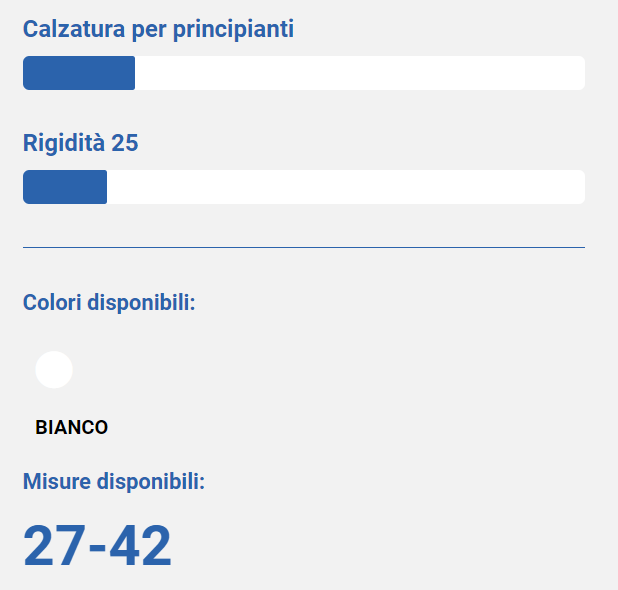Click the filled part of beginner level bar
The image size is (618, 590).
pyautogui.click(x=79, y=73)
